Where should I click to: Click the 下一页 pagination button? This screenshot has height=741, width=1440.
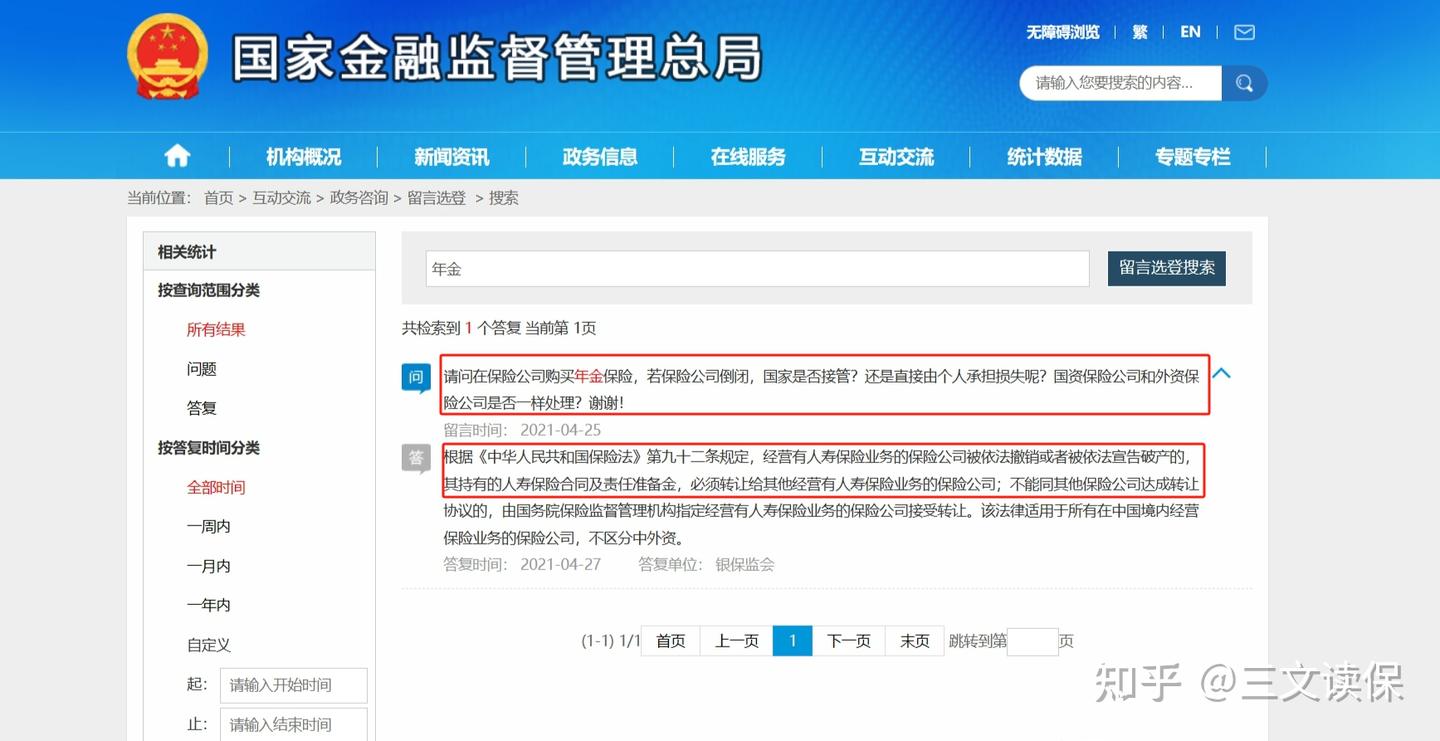pos(848,641)
